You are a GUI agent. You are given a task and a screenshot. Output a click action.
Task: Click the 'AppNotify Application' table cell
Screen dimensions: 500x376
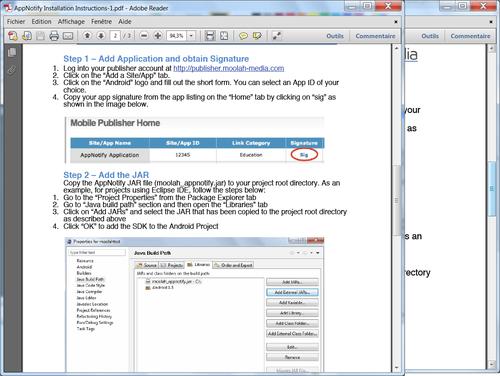[x=110, y=155]
